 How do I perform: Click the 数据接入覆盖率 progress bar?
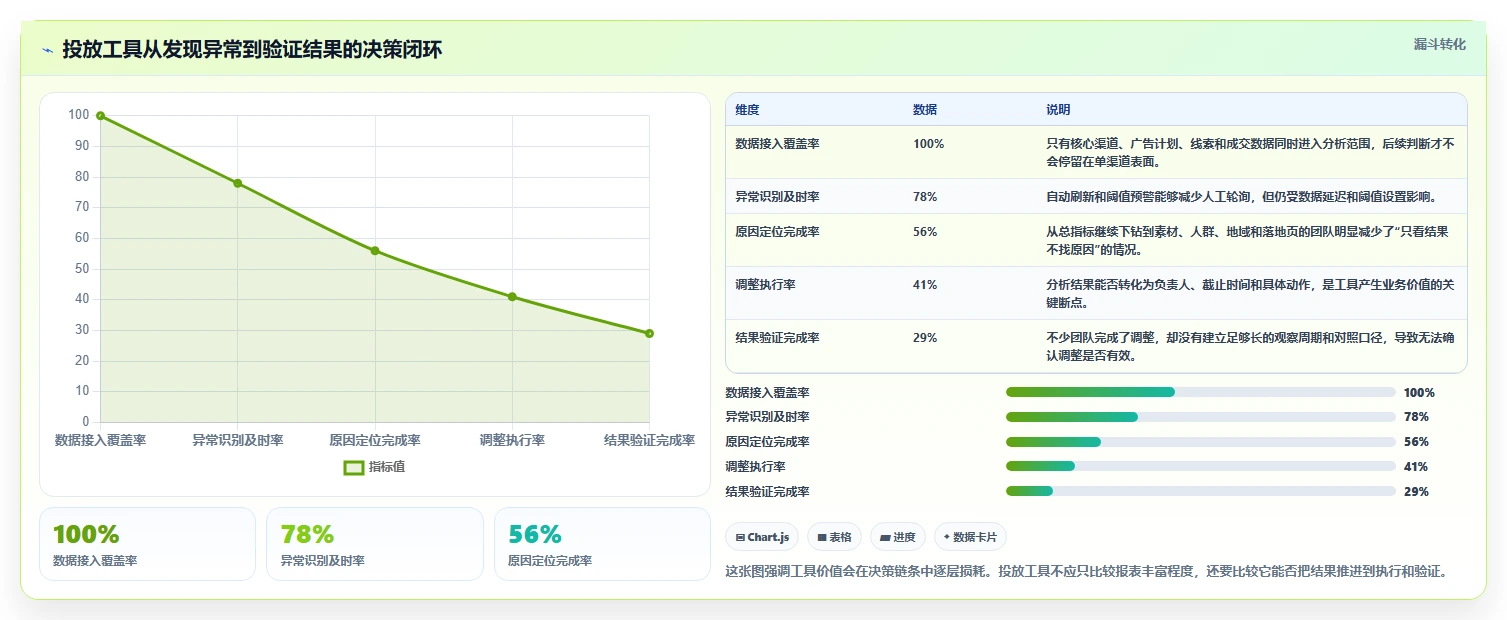pos(1200,392)
